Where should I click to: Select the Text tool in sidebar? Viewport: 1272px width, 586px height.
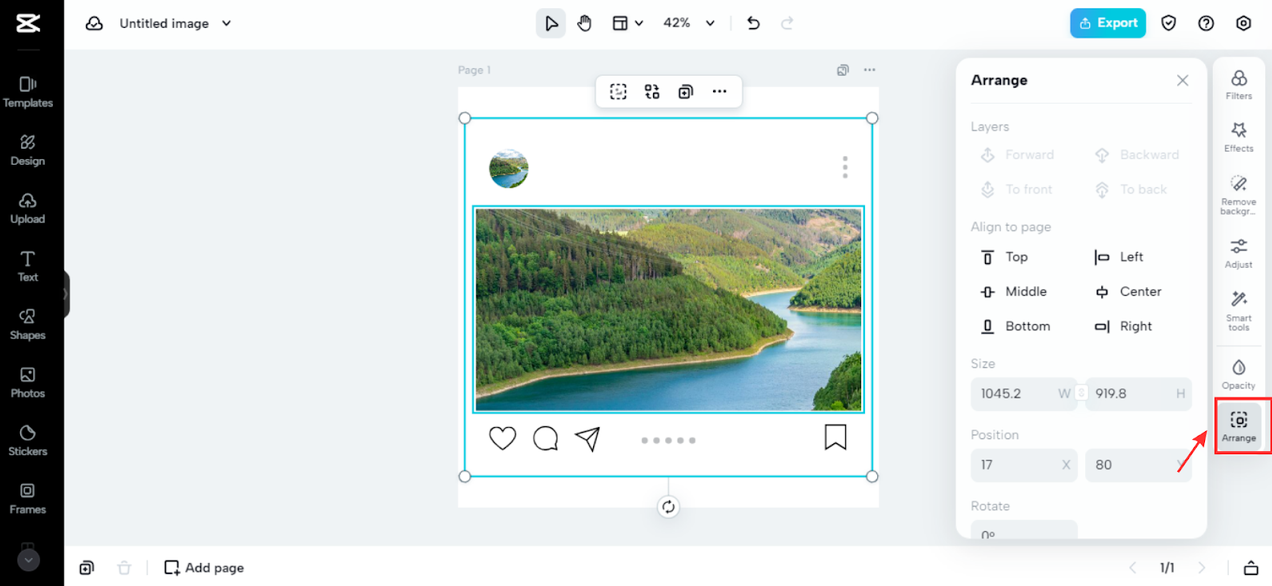[x=28, y=266]
